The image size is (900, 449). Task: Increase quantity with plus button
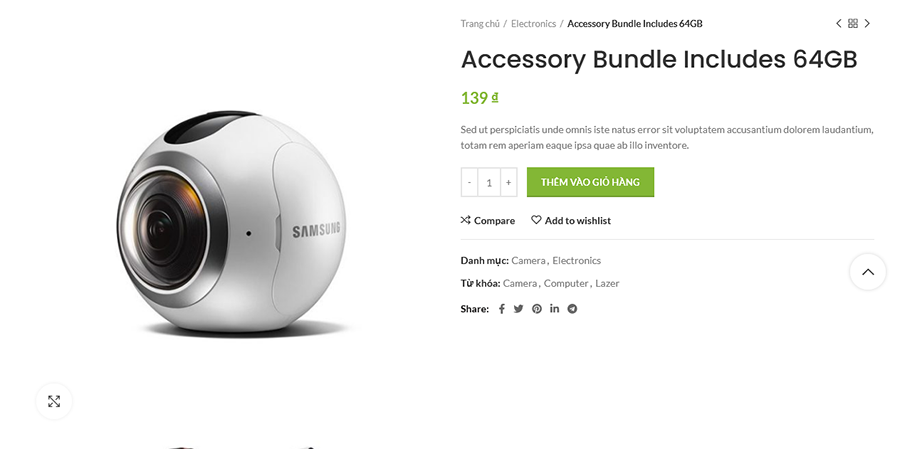509,182
